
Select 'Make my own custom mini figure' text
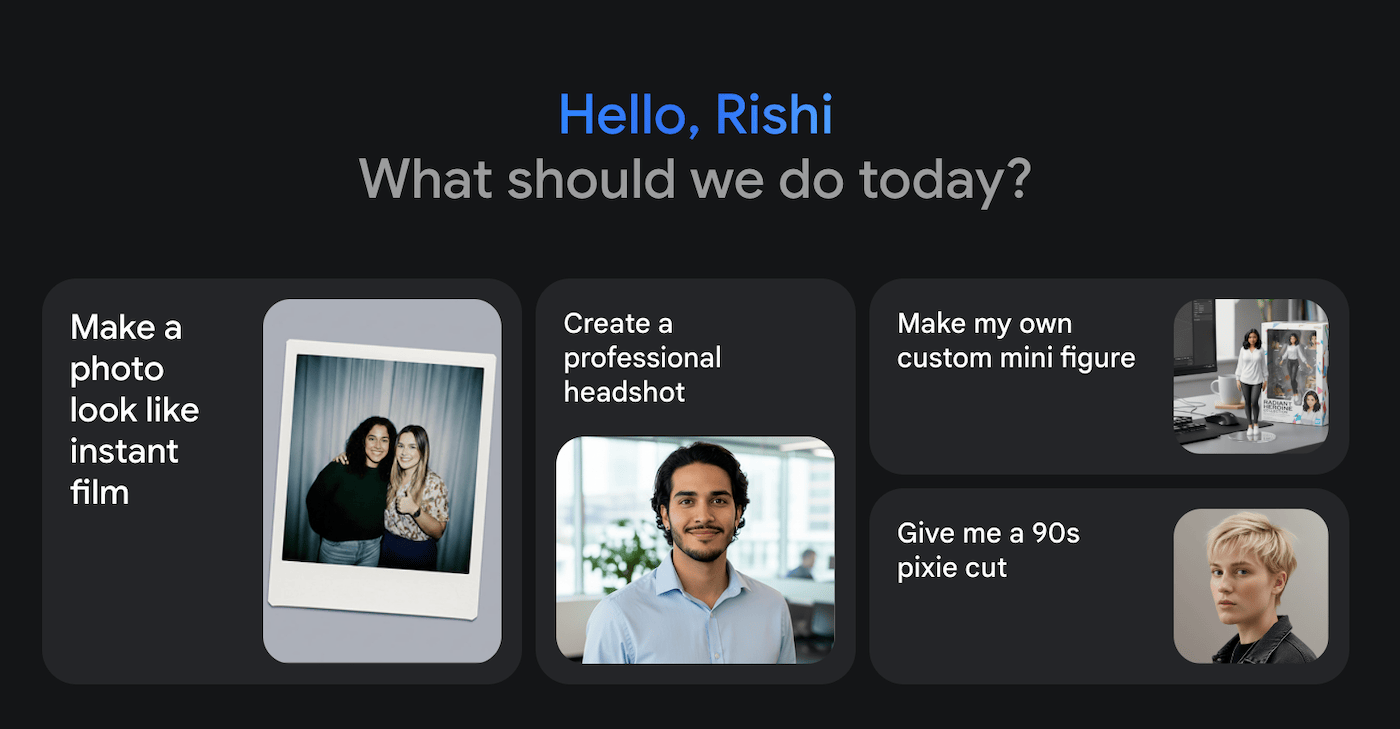pyautogui.click(x=1016, y=341)
